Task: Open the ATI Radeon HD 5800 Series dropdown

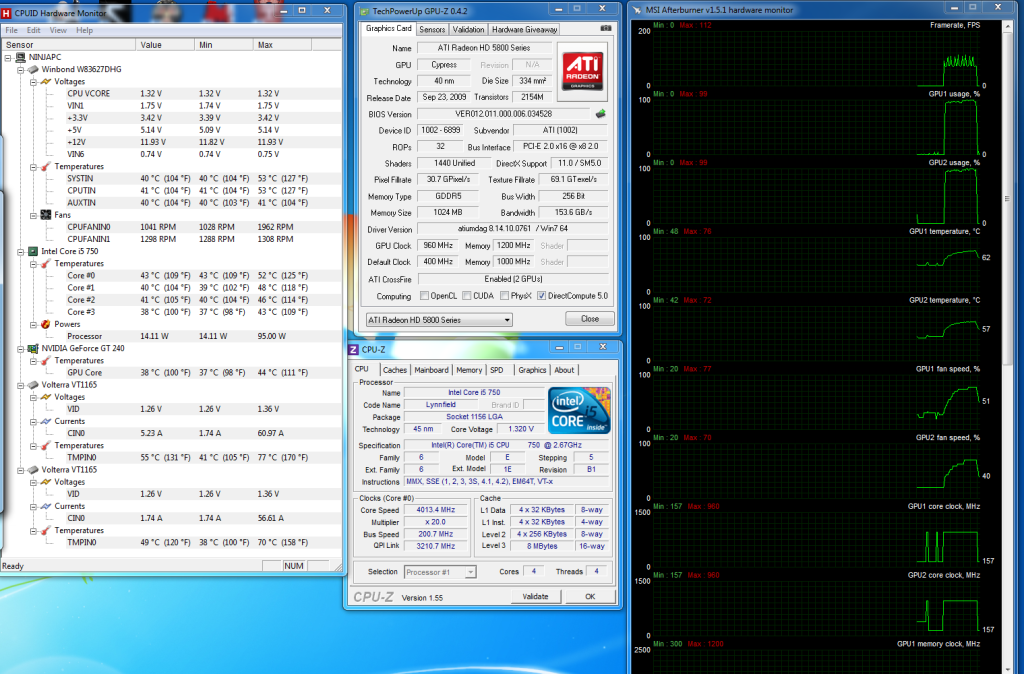Action: click(439, 320)
